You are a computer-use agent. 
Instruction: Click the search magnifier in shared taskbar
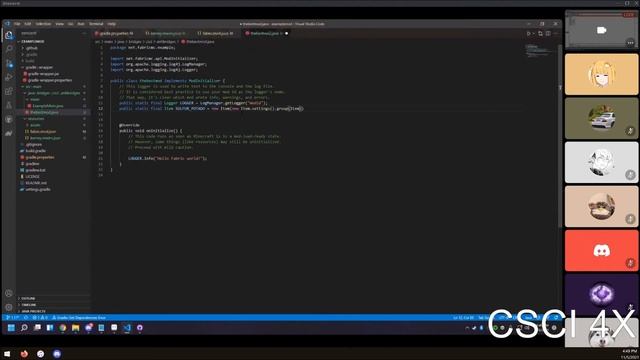click(x=24, y=328)
